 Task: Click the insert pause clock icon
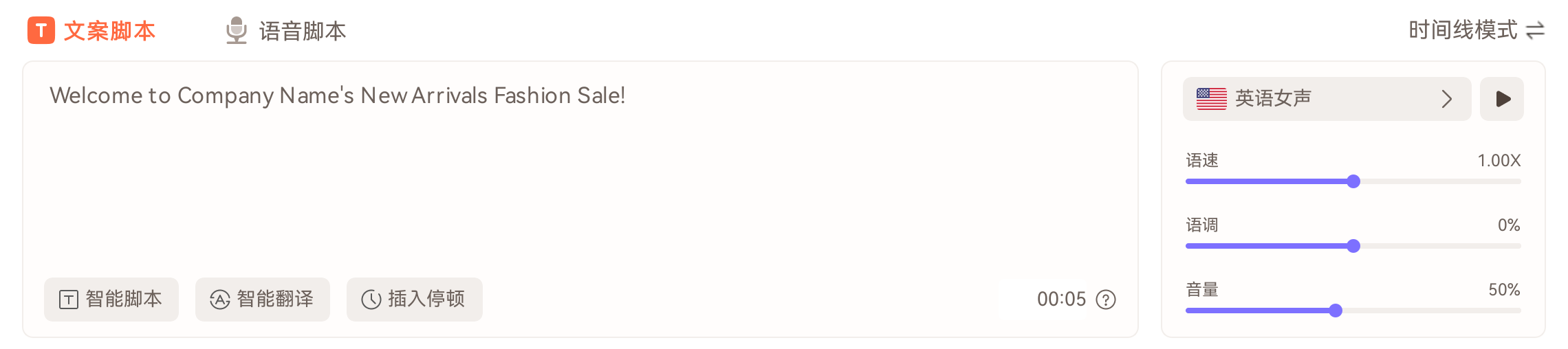point(371,300)
